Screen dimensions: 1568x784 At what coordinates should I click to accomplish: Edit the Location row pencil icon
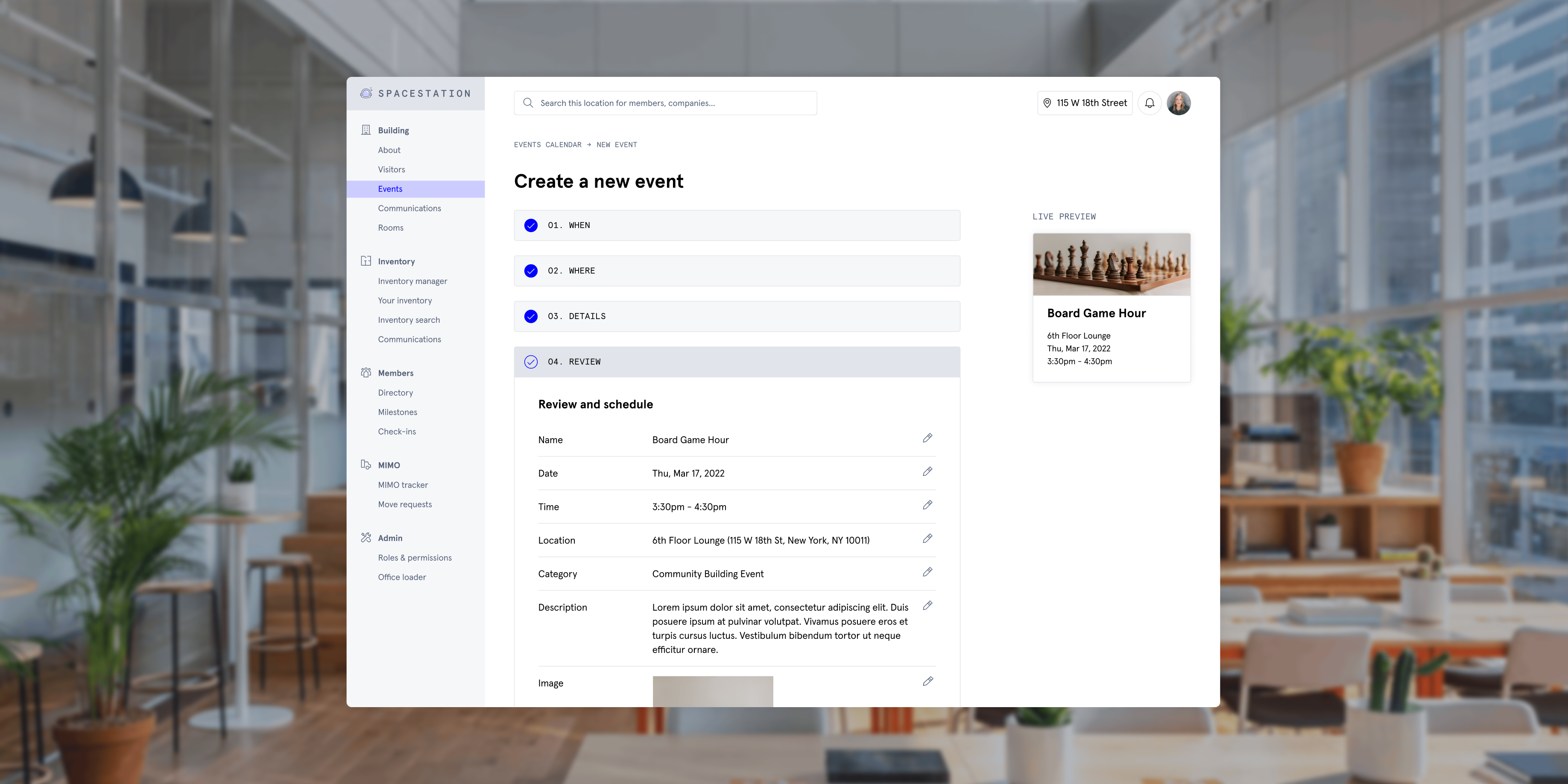click(927, 539)
